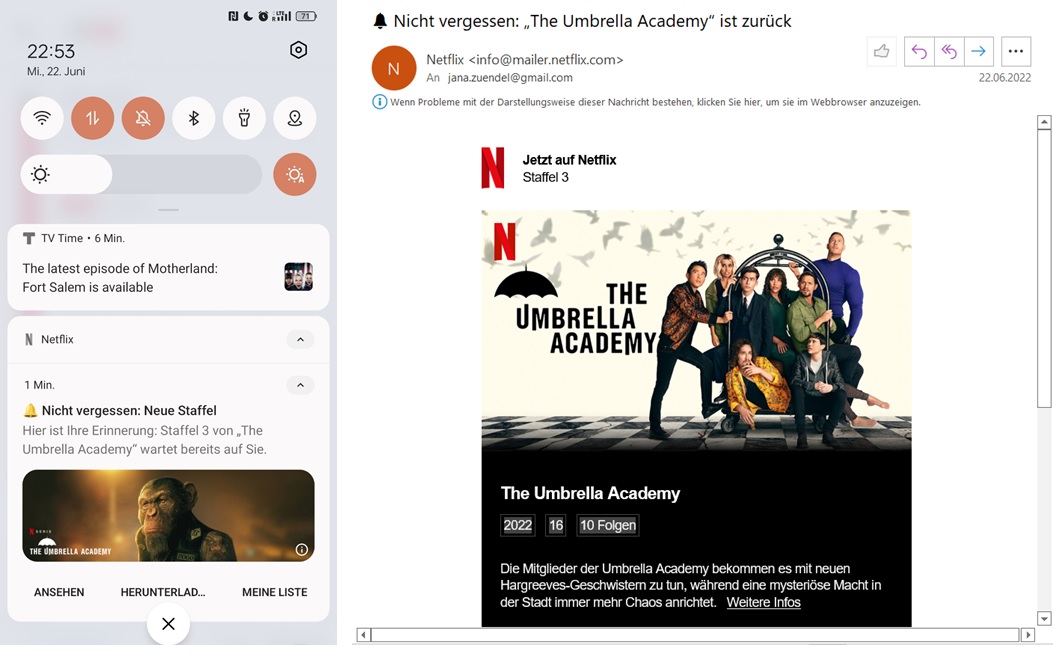Image resolution: width=1053 pixels, height=656 pixels.
Task: Click the Reply All double-arrow icon
Action: (x=949, y=51)
